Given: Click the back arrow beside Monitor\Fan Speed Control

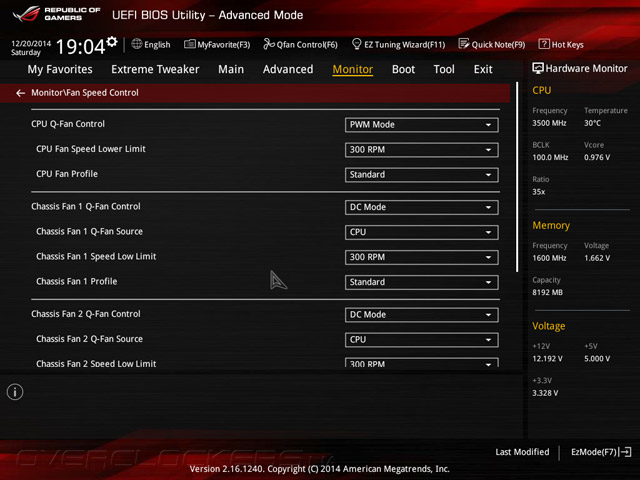Looking at the screenshot, I should tap(20, 93).
